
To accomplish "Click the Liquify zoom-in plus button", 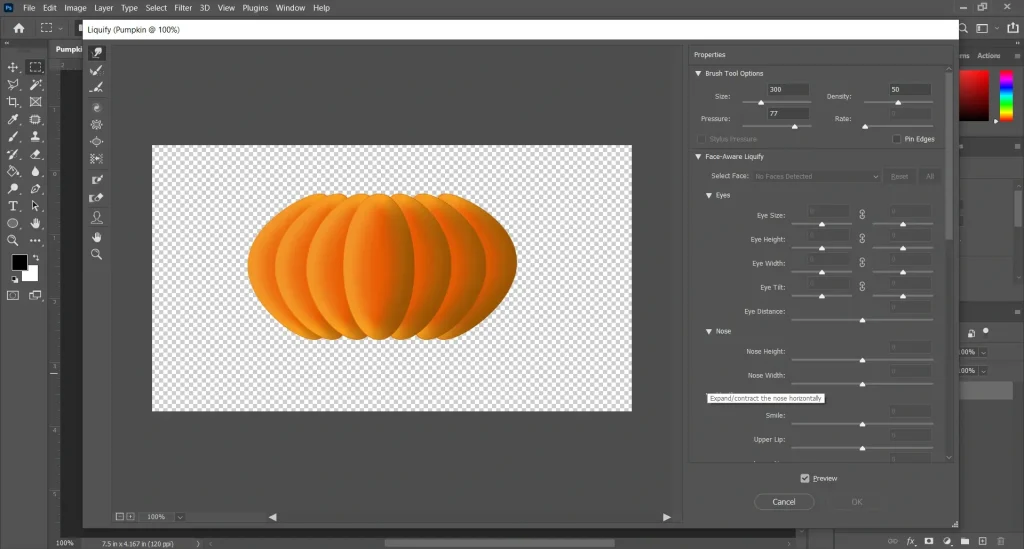I will click(x=131, y=516).
